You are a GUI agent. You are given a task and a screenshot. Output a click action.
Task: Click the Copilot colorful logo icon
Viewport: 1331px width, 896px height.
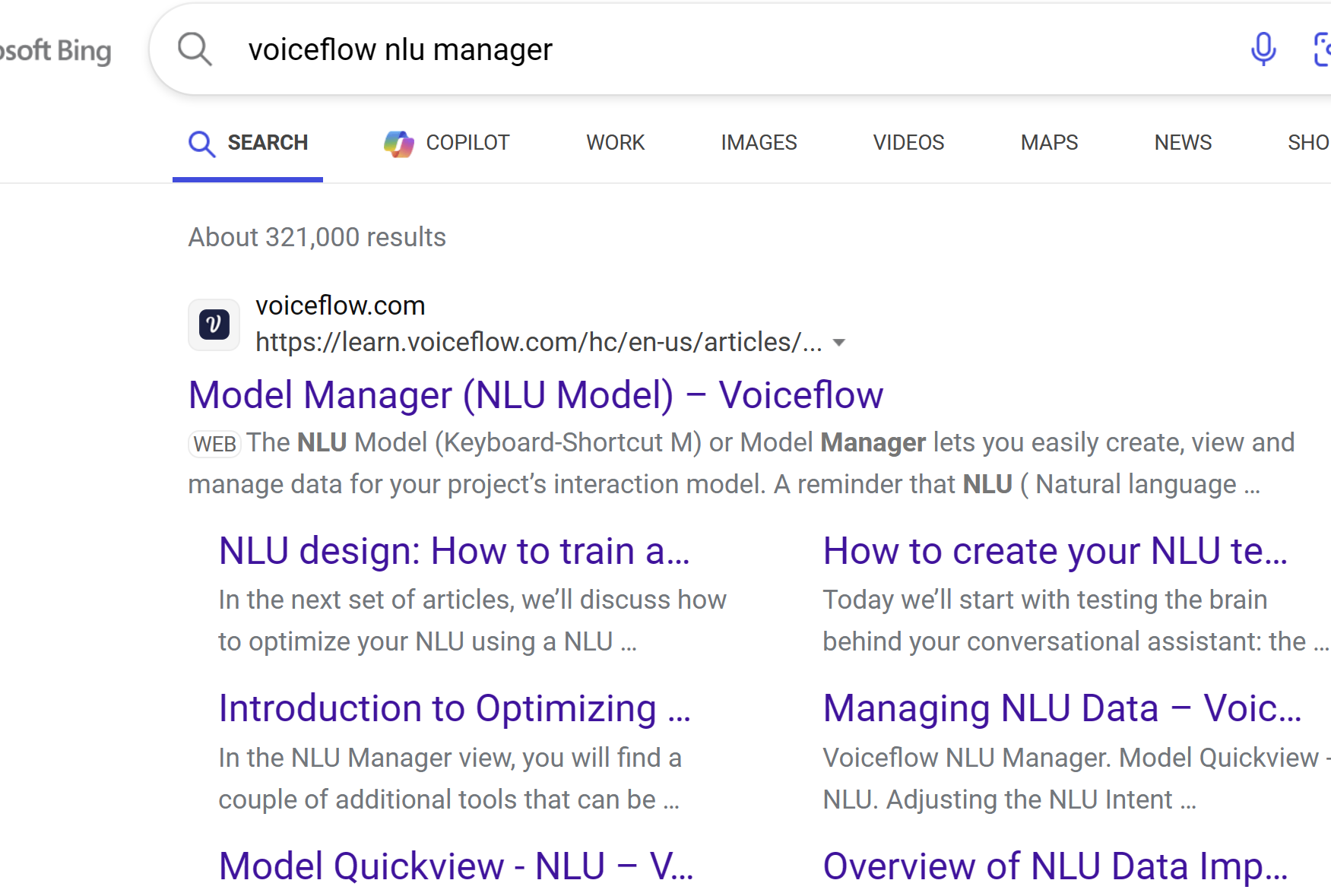click(399, 143)
